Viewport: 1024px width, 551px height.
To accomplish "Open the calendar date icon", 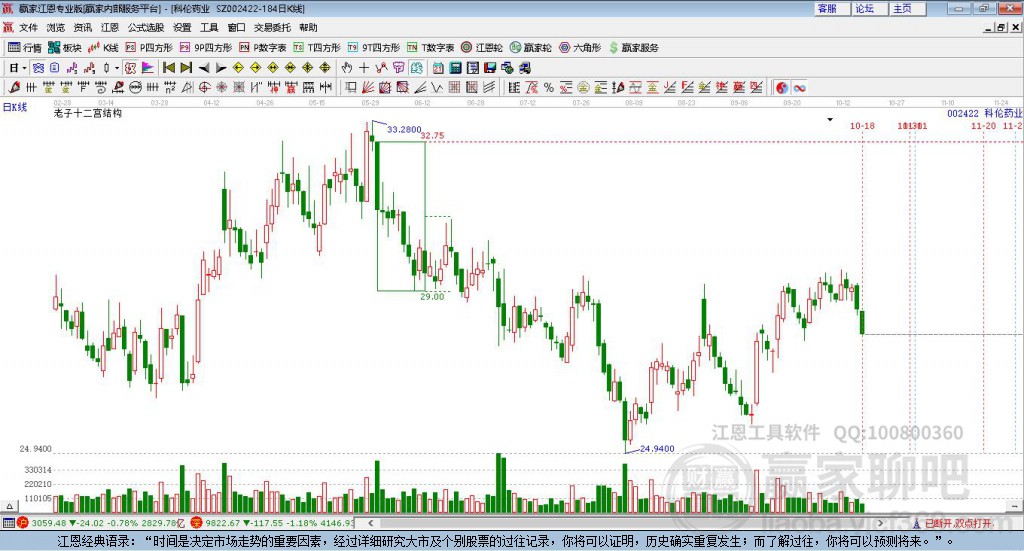I will 438,68.
